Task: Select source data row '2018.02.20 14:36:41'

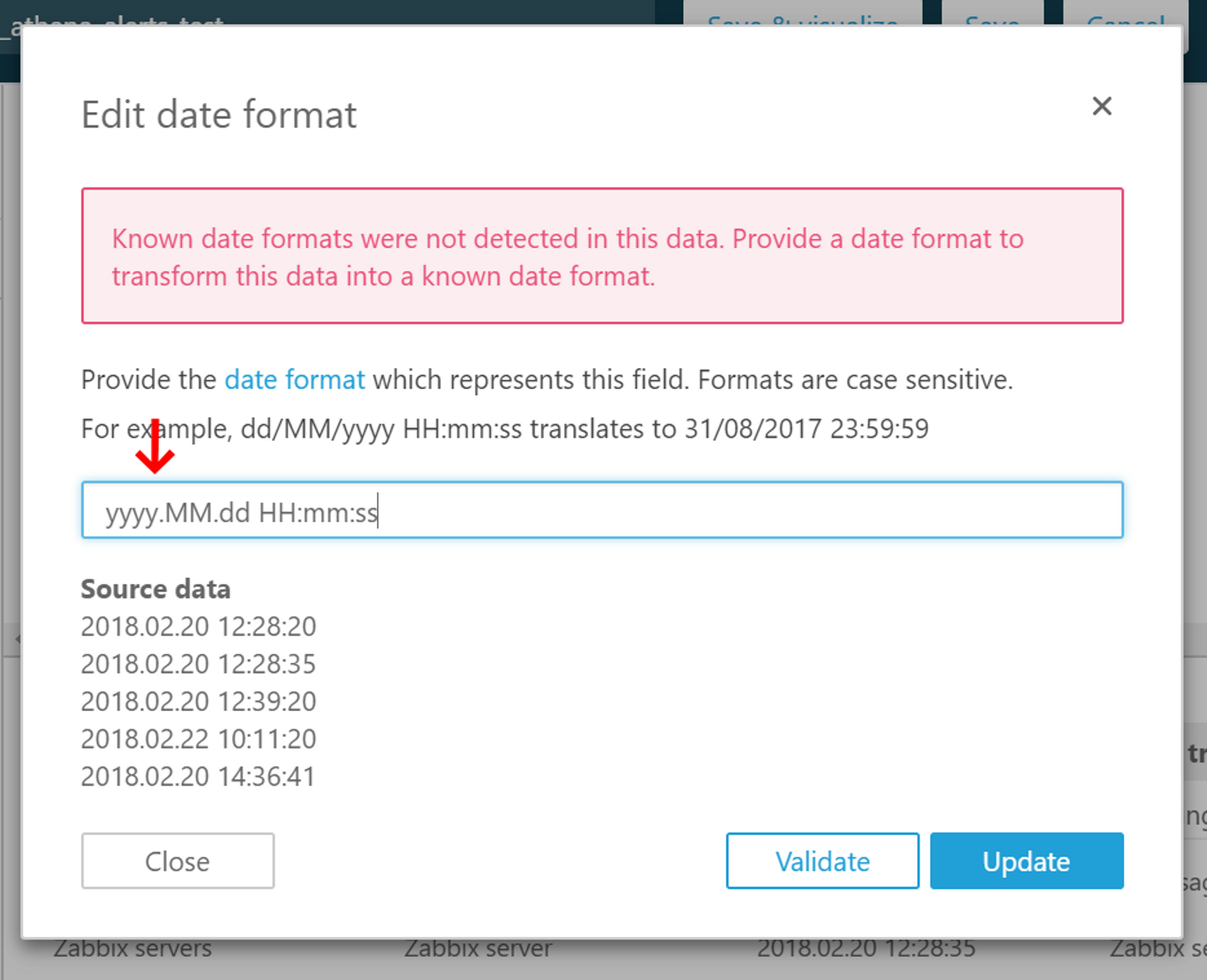Action: pos(199,776)
